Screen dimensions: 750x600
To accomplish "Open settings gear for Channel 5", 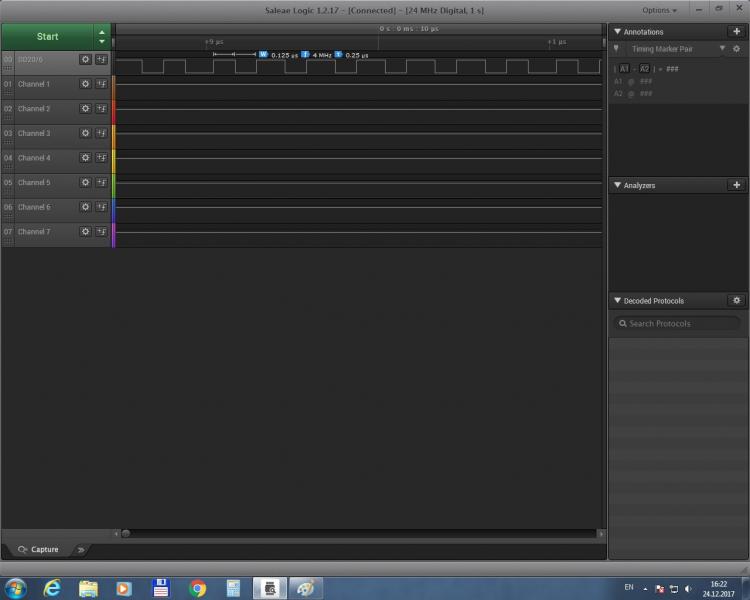I will click(85, 183).
